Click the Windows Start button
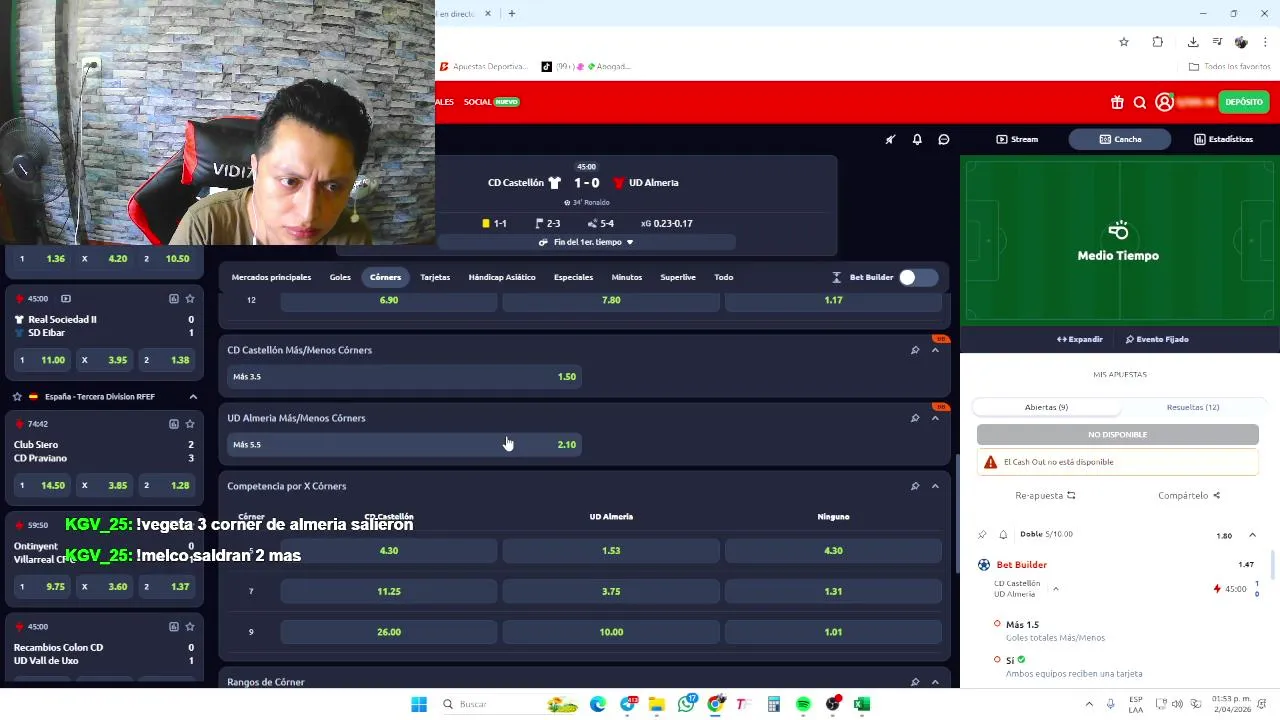Viewport: 1280px width, 720px height. click(419, 704)
